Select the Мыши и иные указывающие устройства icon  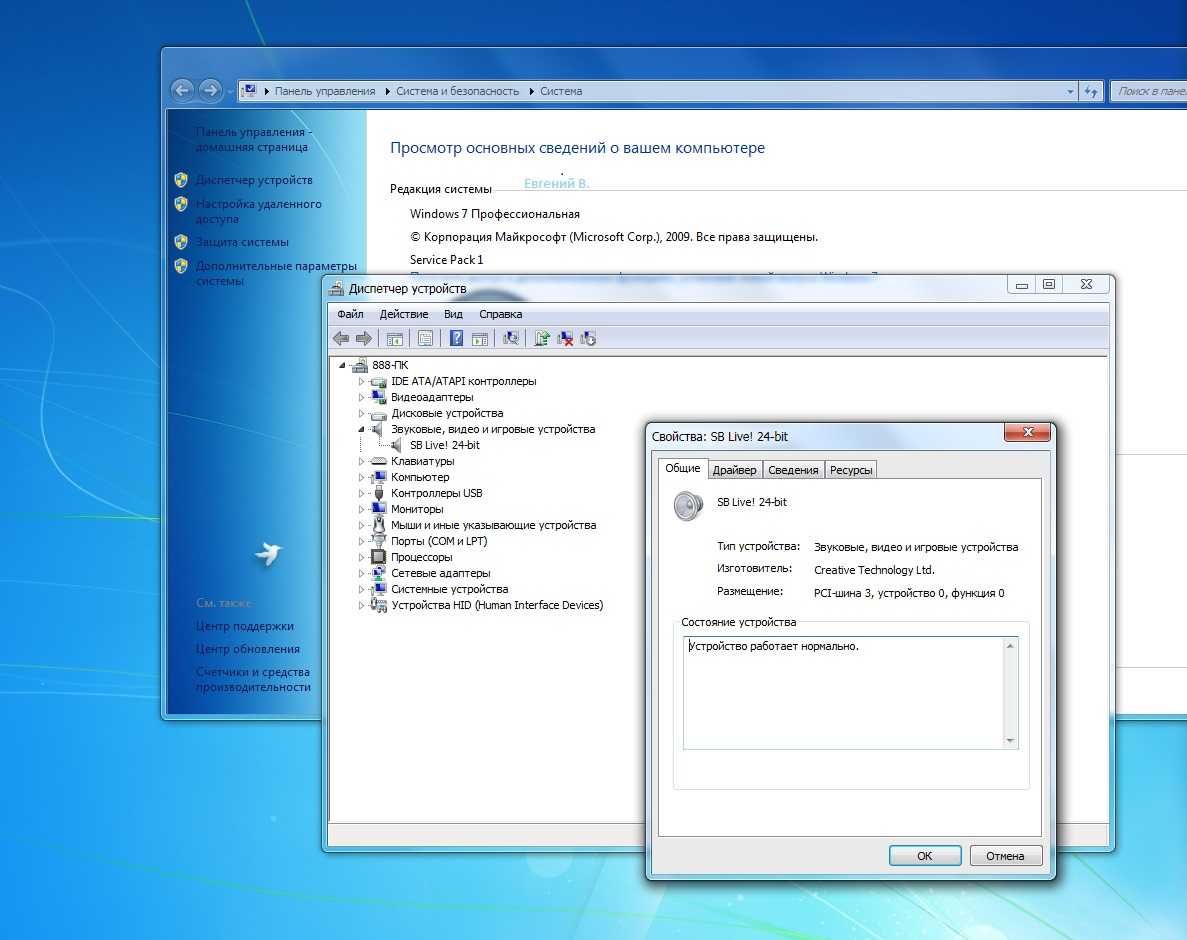[379, 524]
